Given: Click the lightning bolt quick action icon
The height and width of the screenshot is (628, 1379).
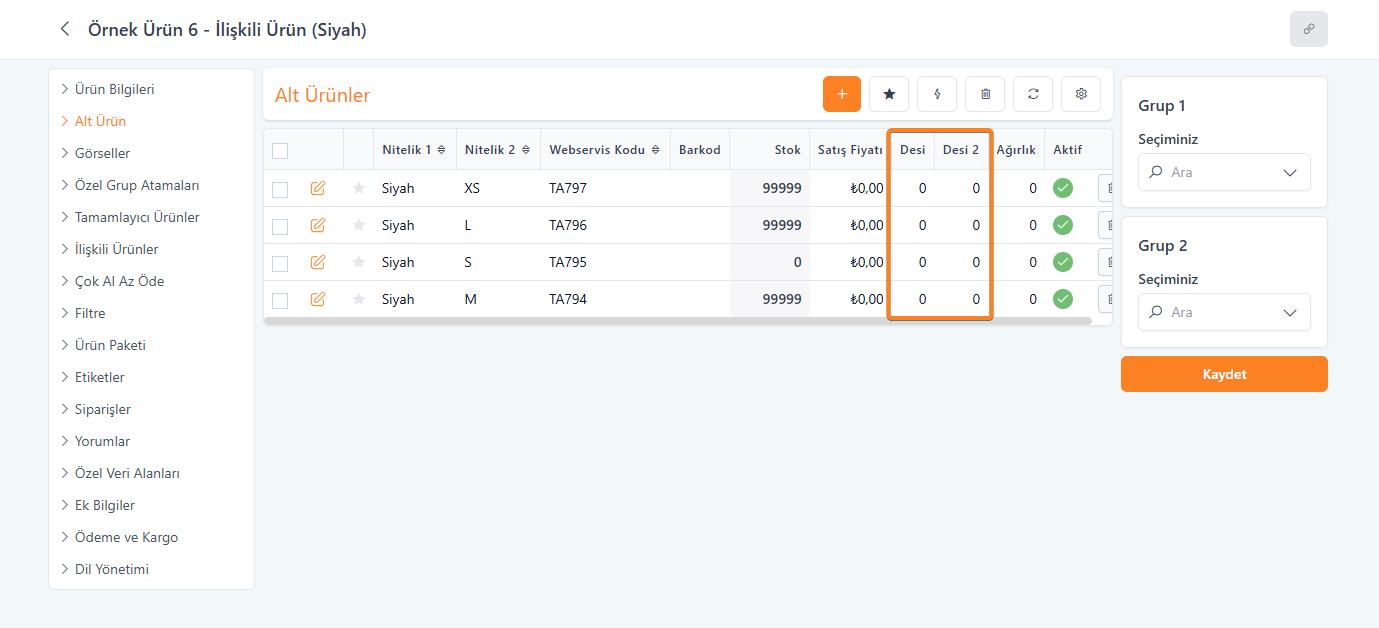Looking at the screenshot, I should point(937,94).
